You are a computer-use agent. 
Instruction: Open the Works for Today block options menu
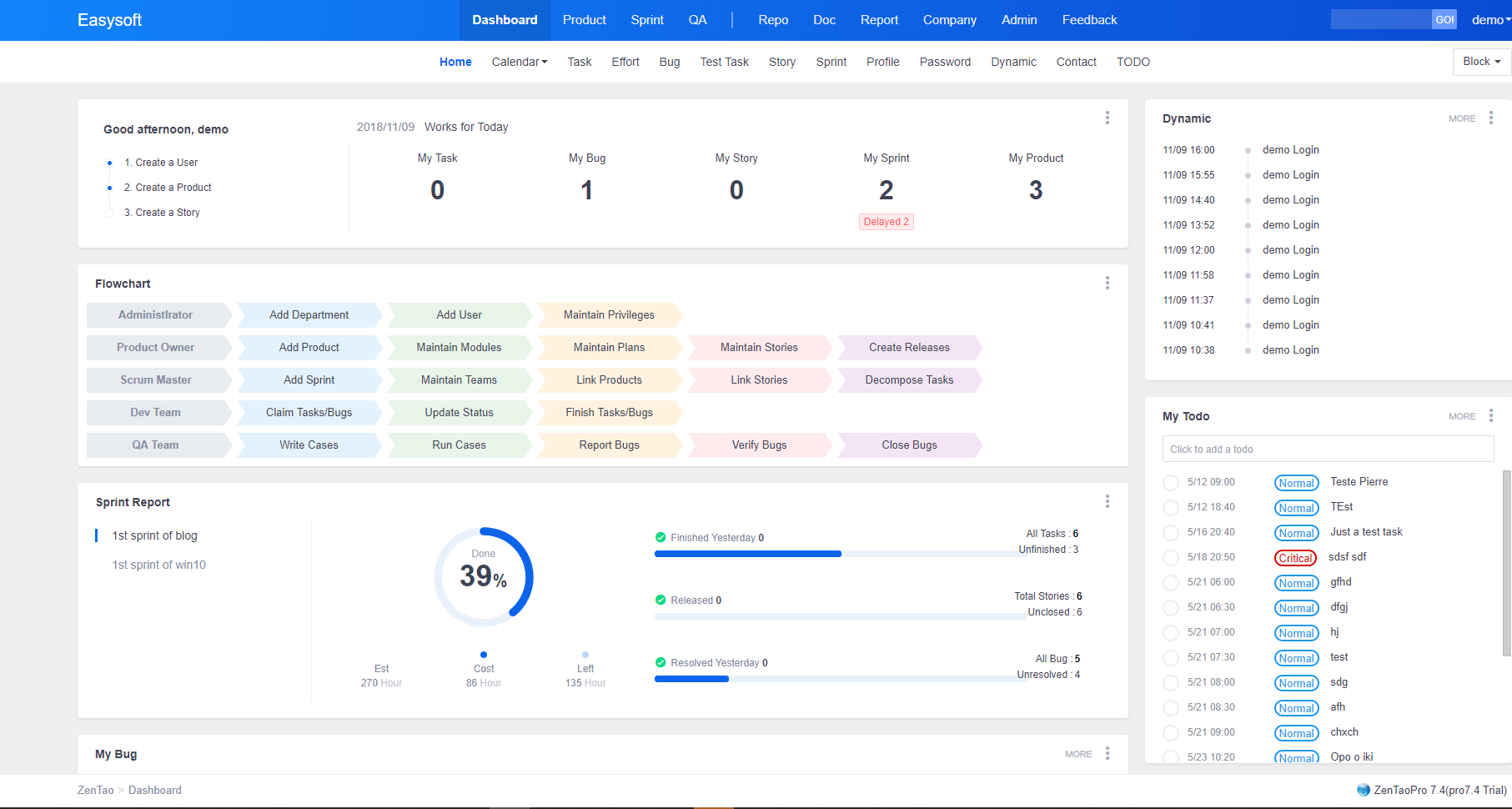pyautogui.click(x=1108, y=118)
